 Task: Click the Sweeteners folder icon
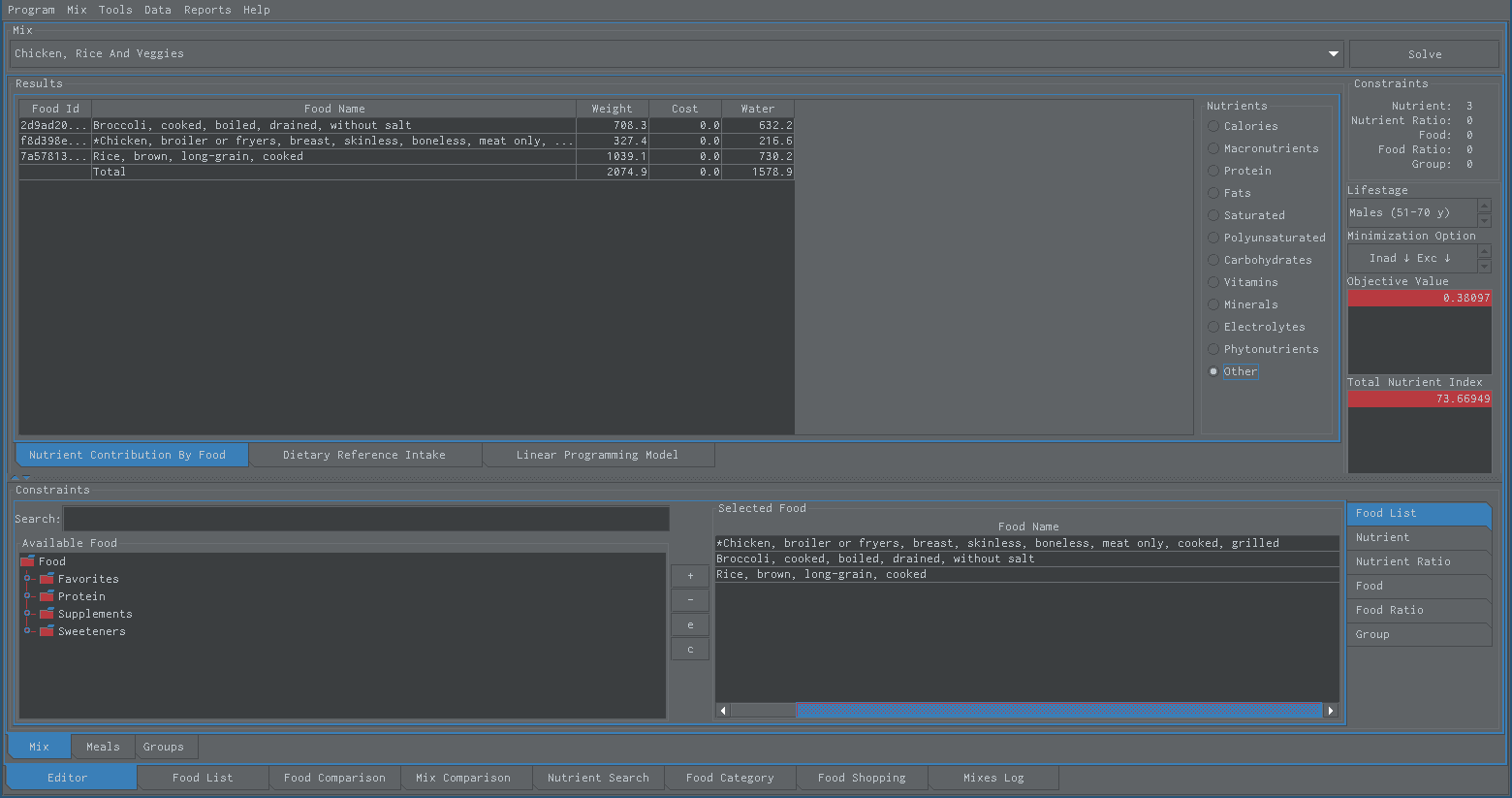point(47,631)
